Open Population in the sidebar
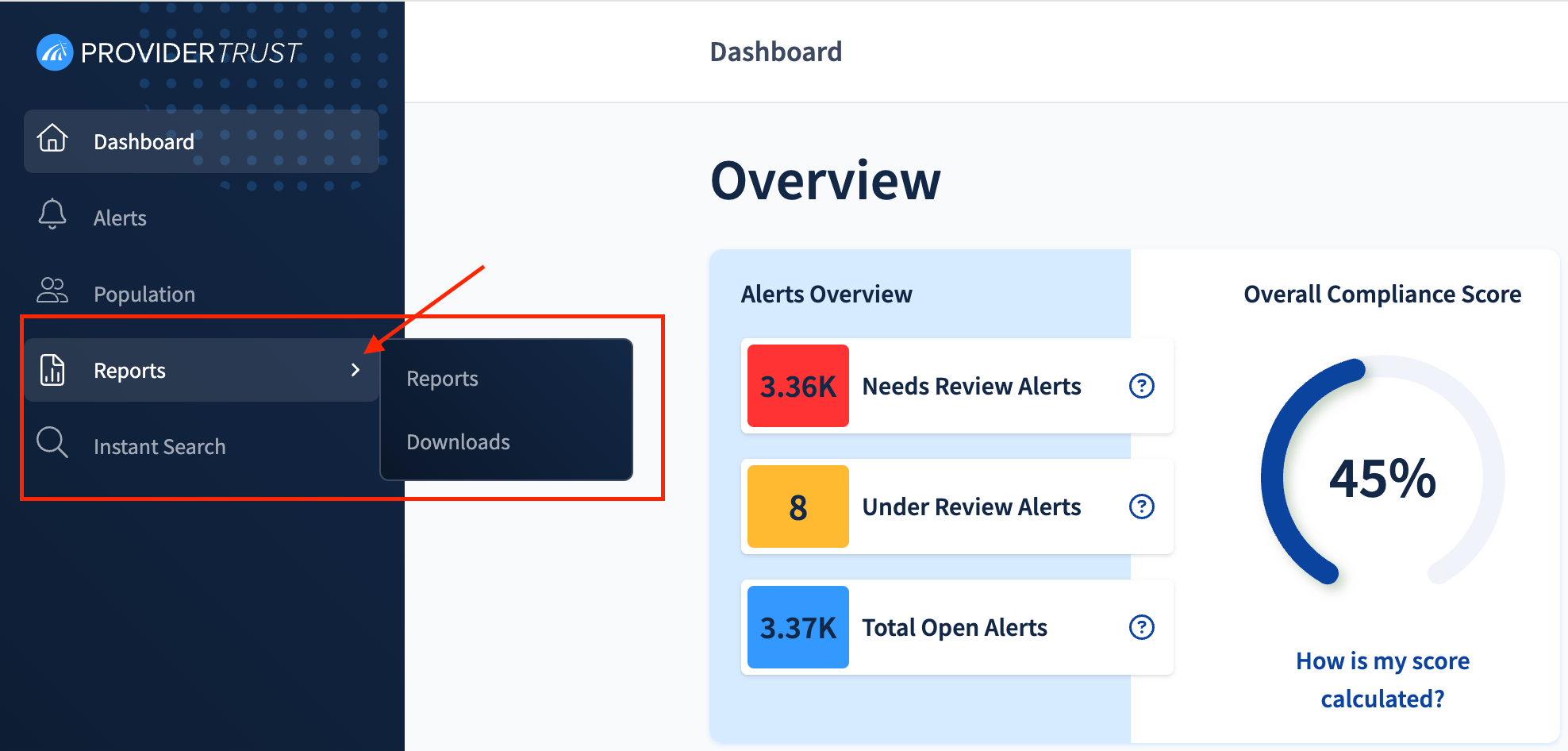1568x751 pixels. tap(202, 294)
